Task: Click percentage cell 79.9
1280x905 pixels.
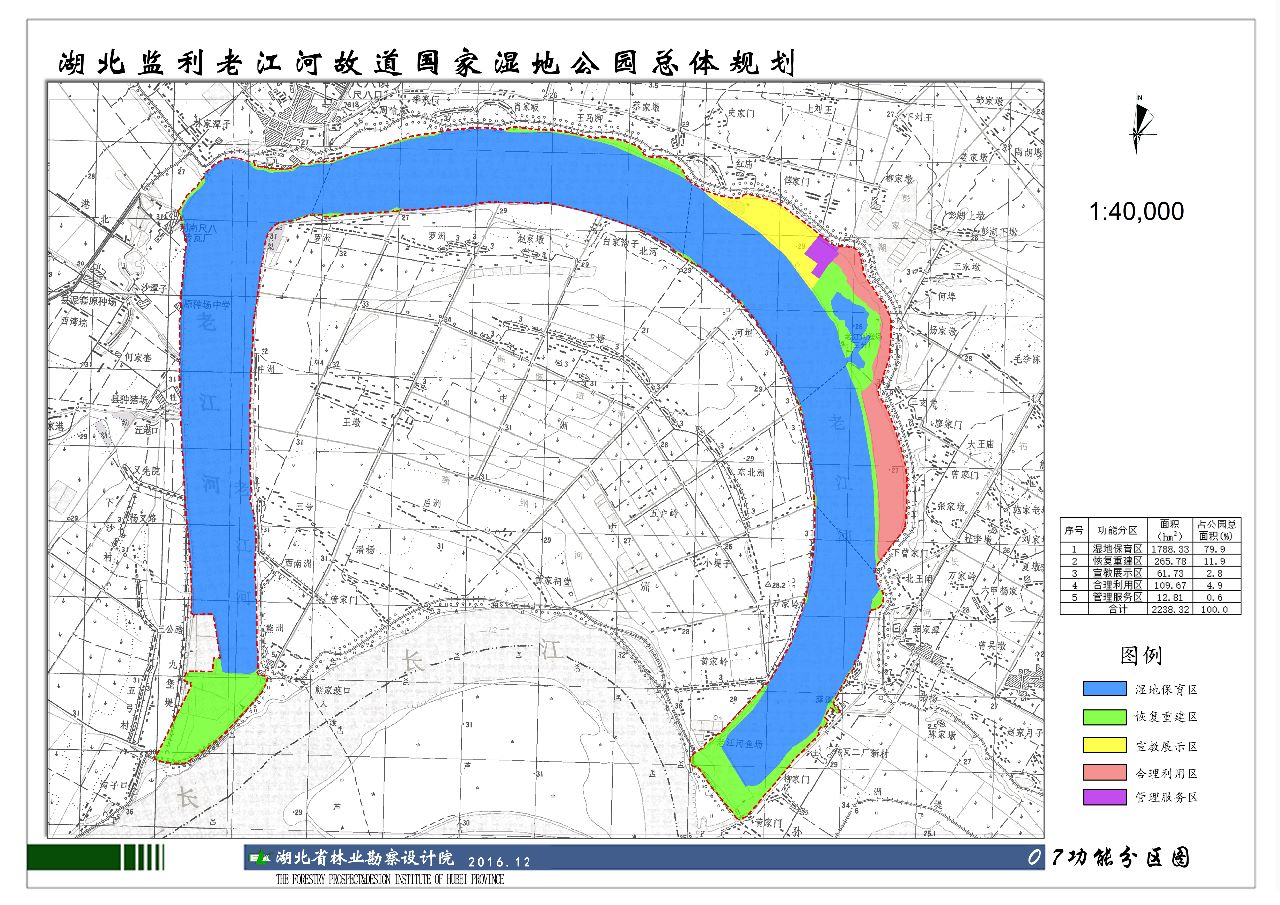Action: coord(1216,549)
